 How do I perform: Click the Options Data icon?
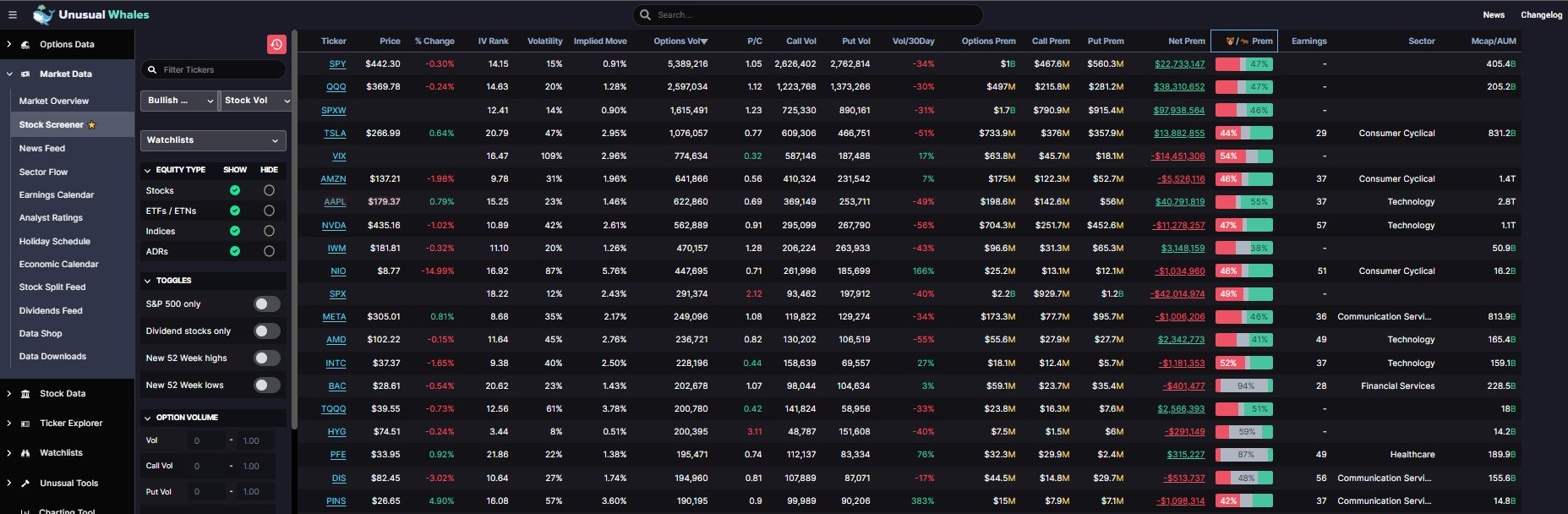coord(25,45)
